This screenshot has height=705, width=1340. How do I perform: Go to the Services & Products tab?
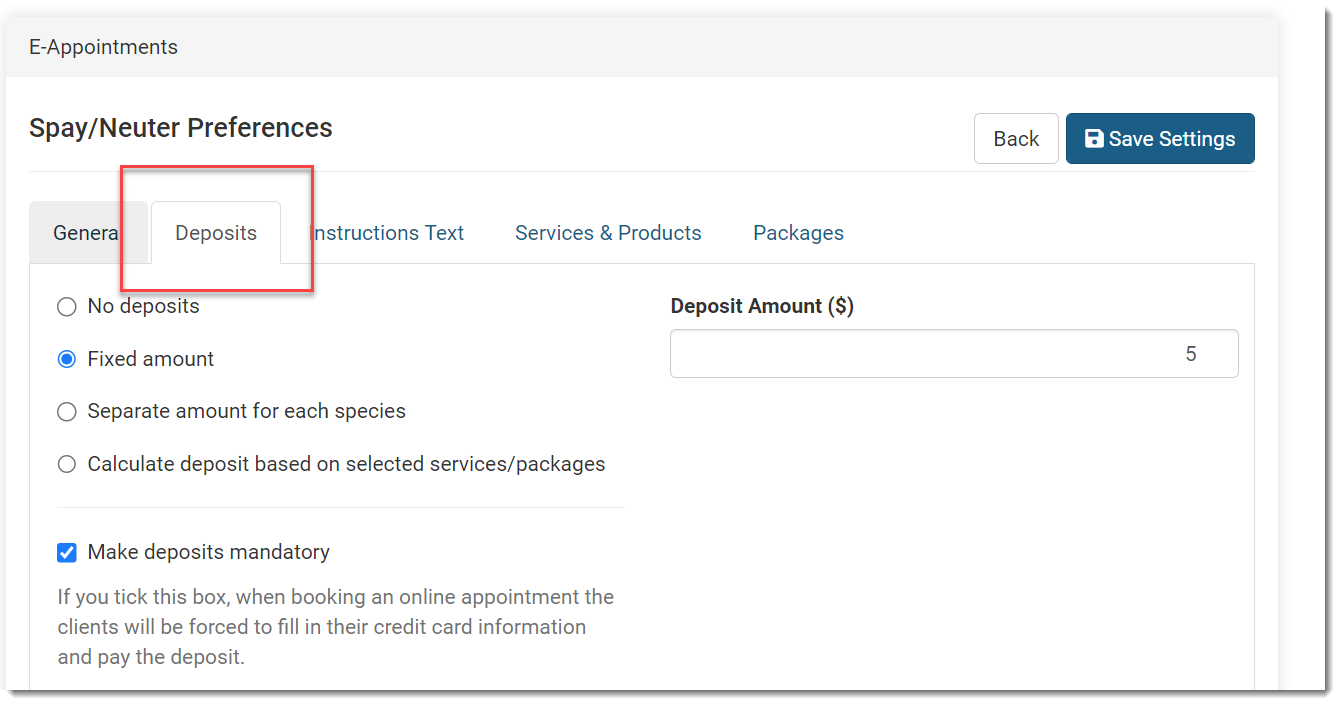click(608, 233)
